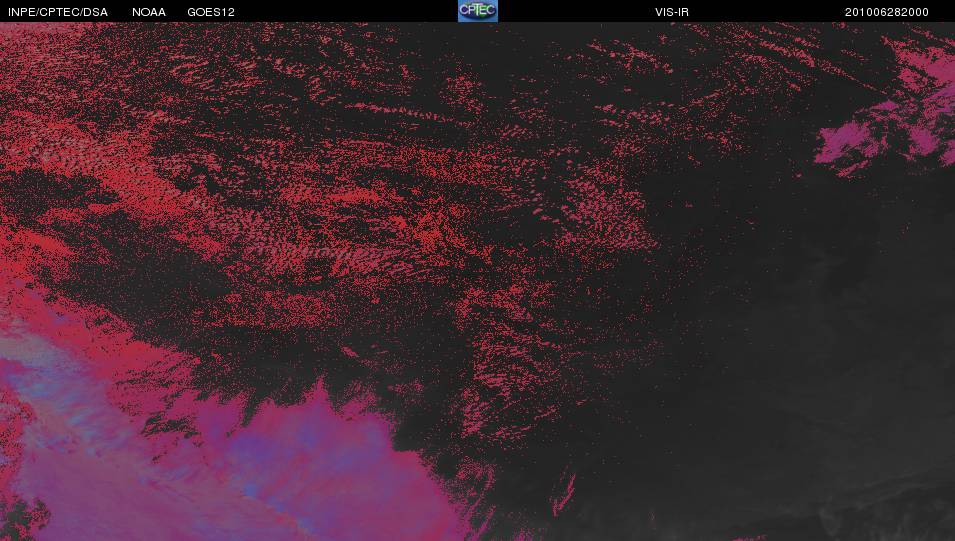
Task: Click the VIS-IR channel label
Action: coord(672,12)
